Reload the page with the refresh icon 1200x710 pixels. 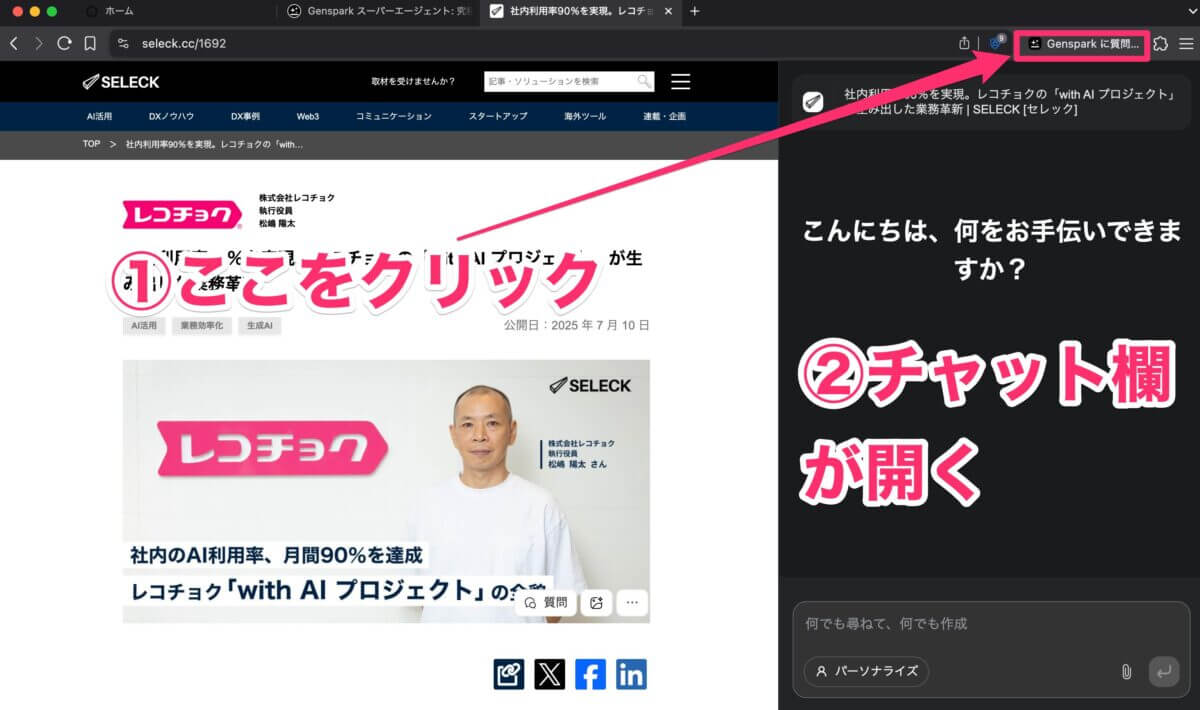(x=64, y=43)
